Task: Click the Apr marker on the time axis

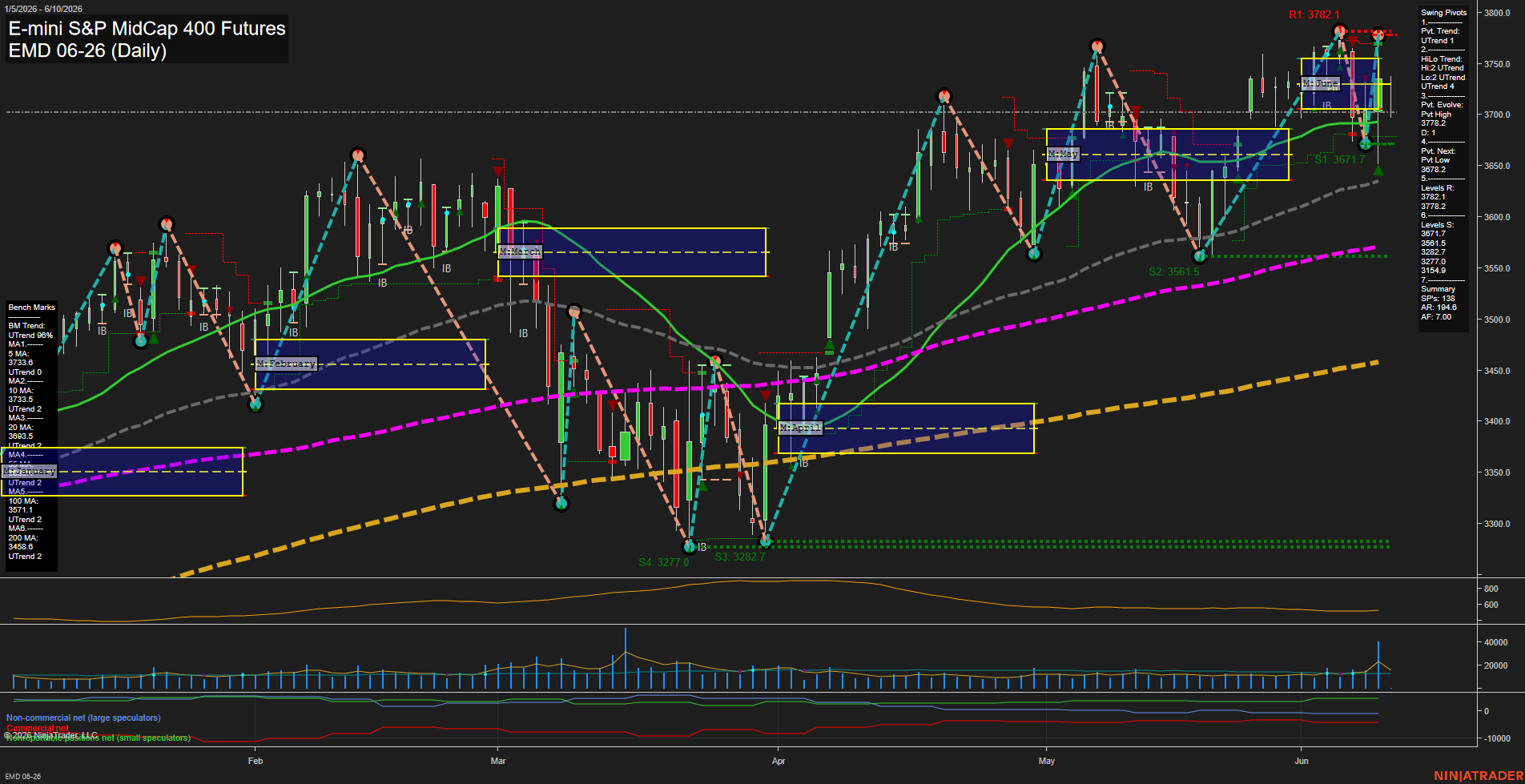Action: point(779,761)
